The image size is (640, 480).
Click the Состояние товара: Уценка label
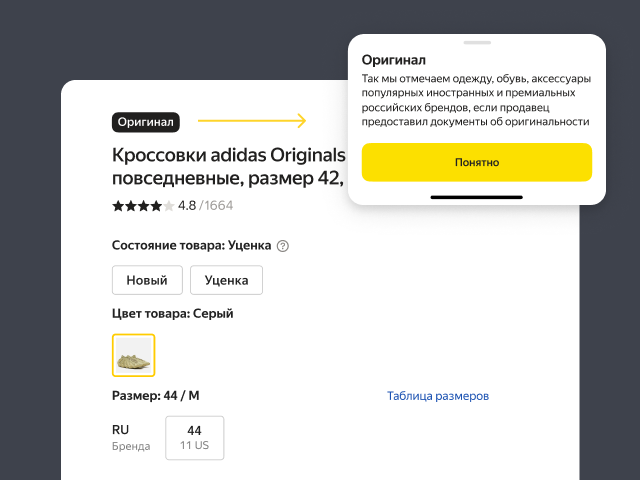(x=191, y=246)
